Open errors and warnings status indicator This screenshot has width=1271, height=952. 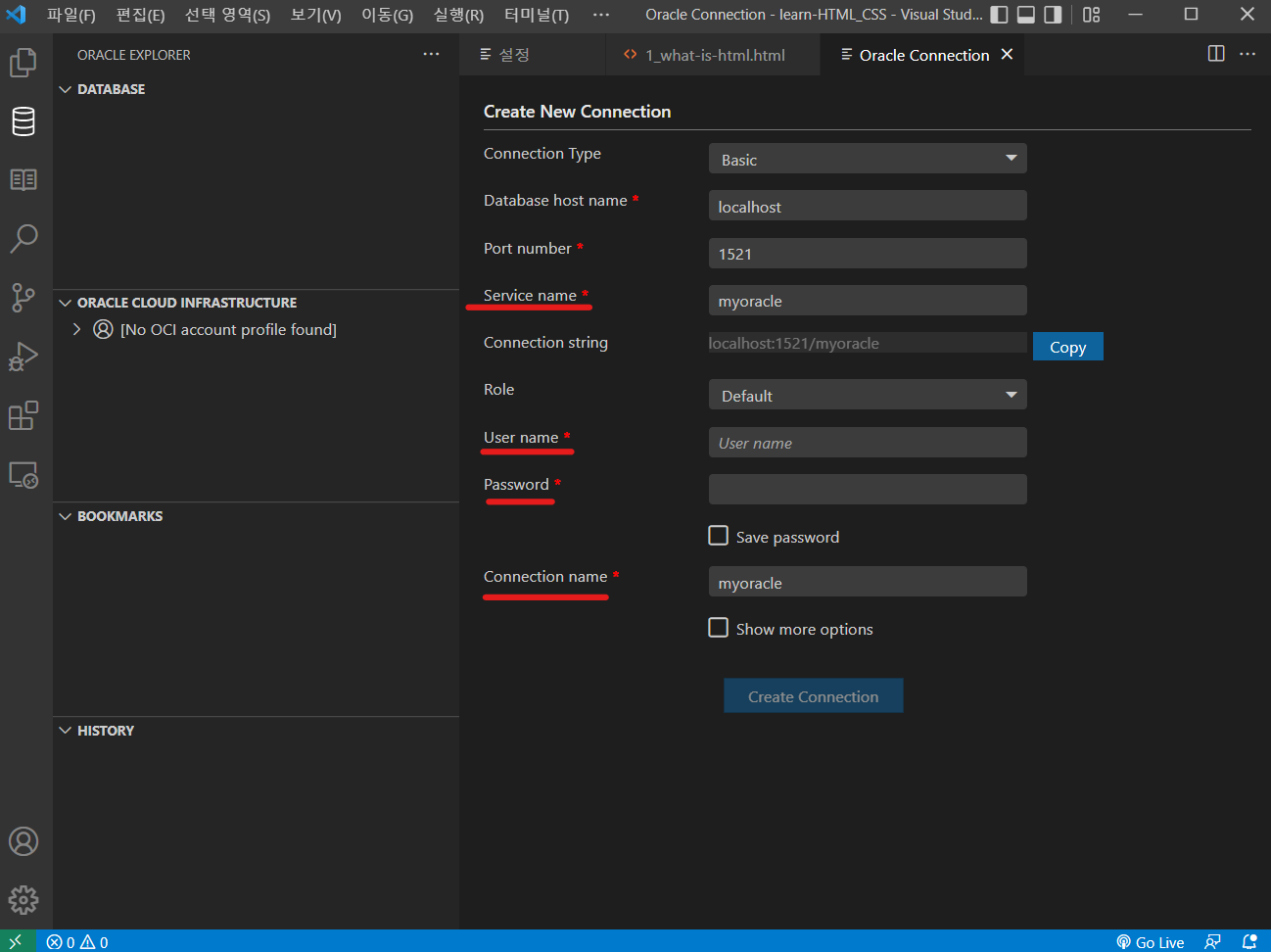78,942
